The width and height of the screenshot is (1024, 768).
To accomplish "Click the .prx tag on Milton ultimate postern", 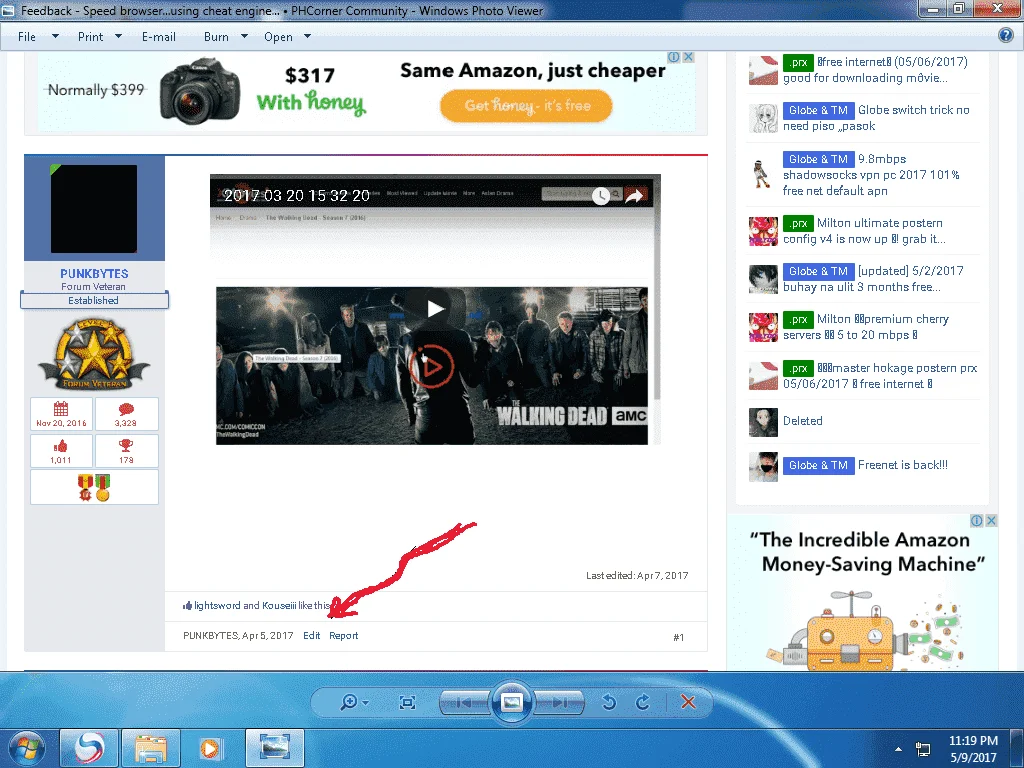I will tap(798, 223).
